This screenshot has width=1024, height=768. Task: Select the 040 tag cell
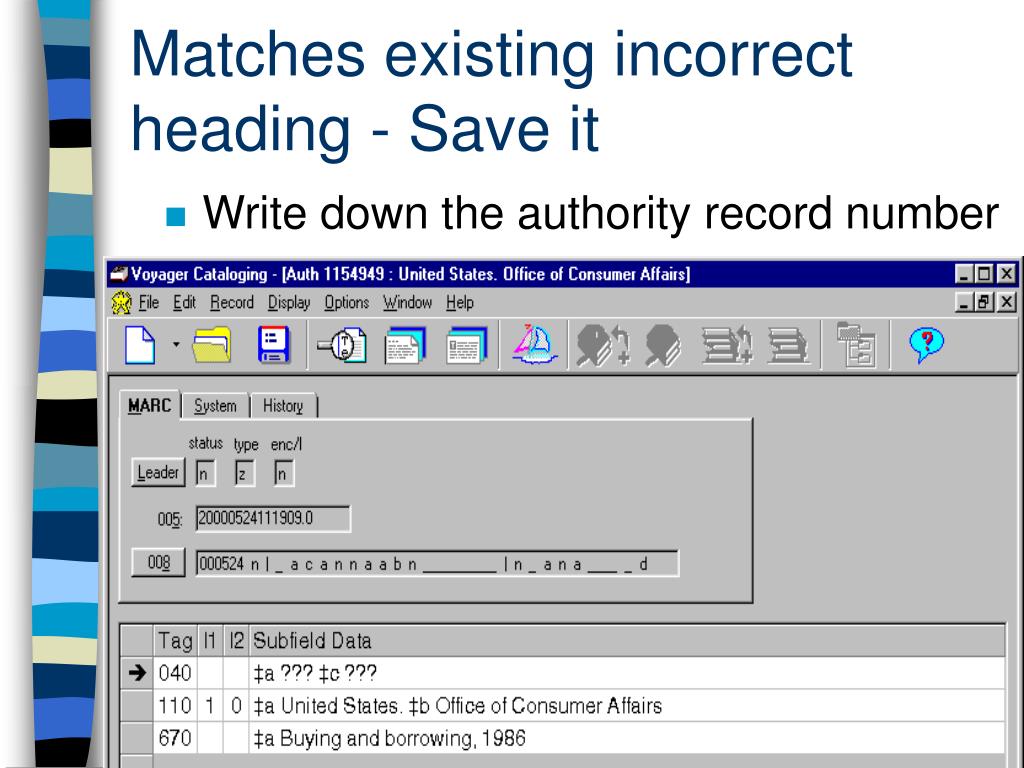[174, 673]
